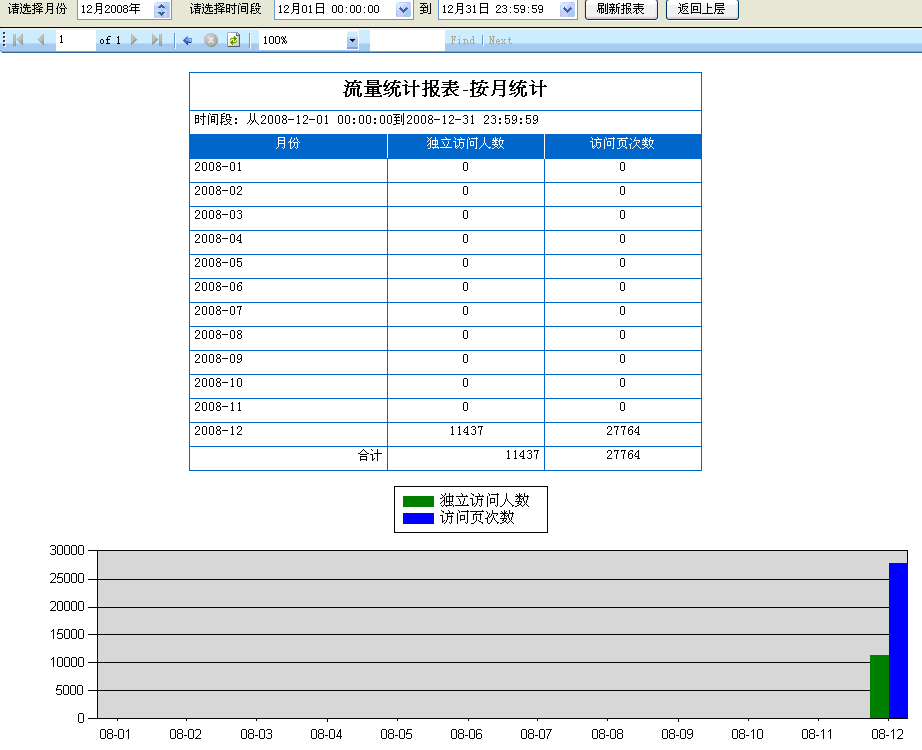This screenshot has width=922, height=750.
Task: Click the blue 访问页次数 bar for 08-12
Action: click(x=898, y=640)
